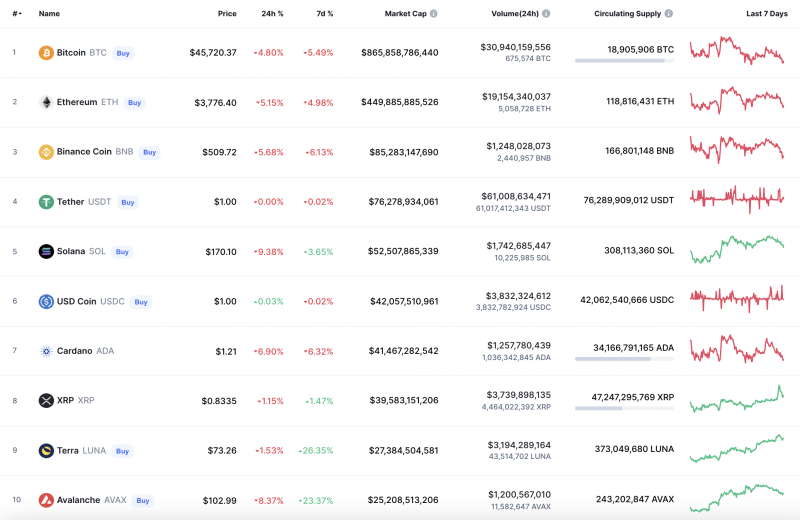Screen dimensions: 800x520
Task: Click the Terra logo icon
Action: click(45, 451)
